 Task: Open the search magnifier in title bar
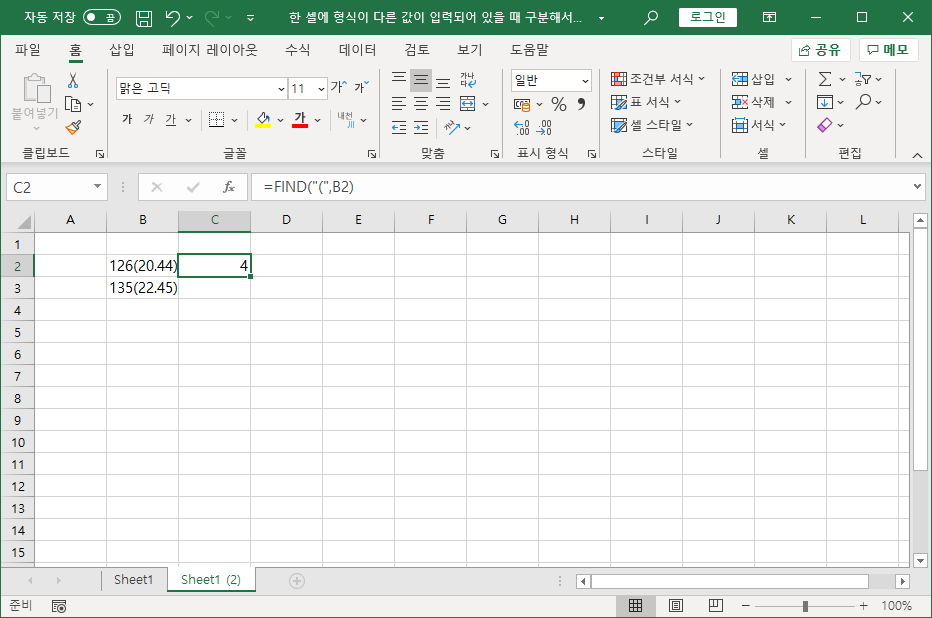[x=651, y=18]
